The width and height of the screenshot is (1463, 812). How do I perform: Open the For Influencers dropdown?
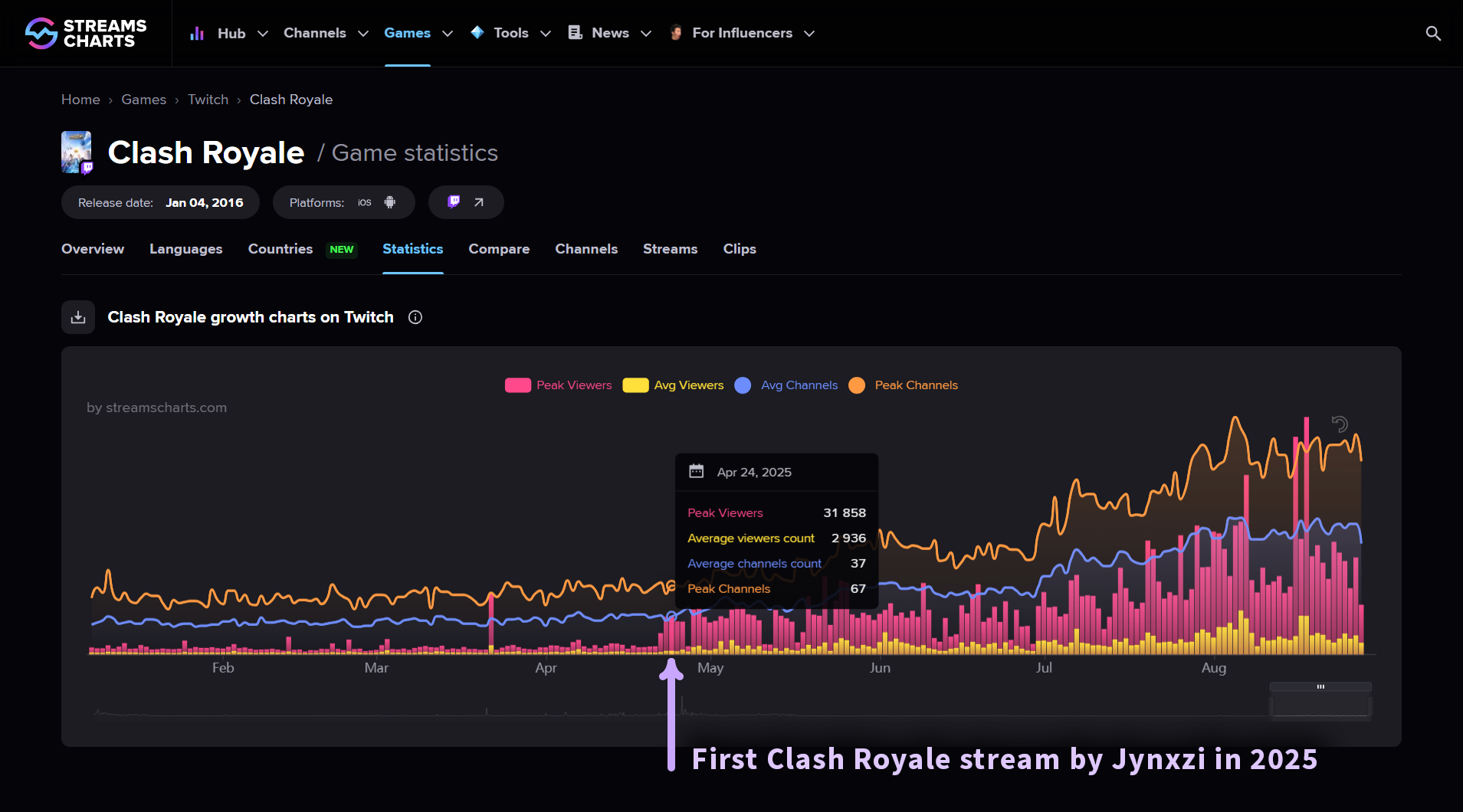741,33
